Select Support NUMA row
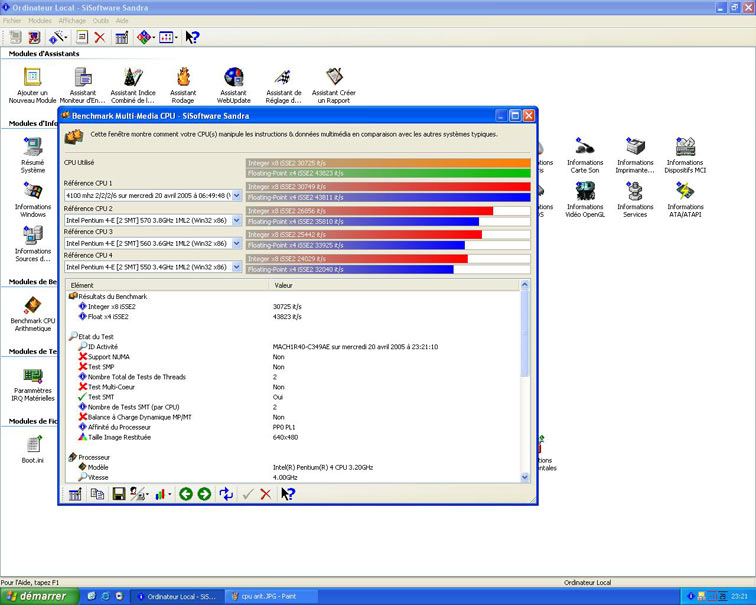 [293, 357]
